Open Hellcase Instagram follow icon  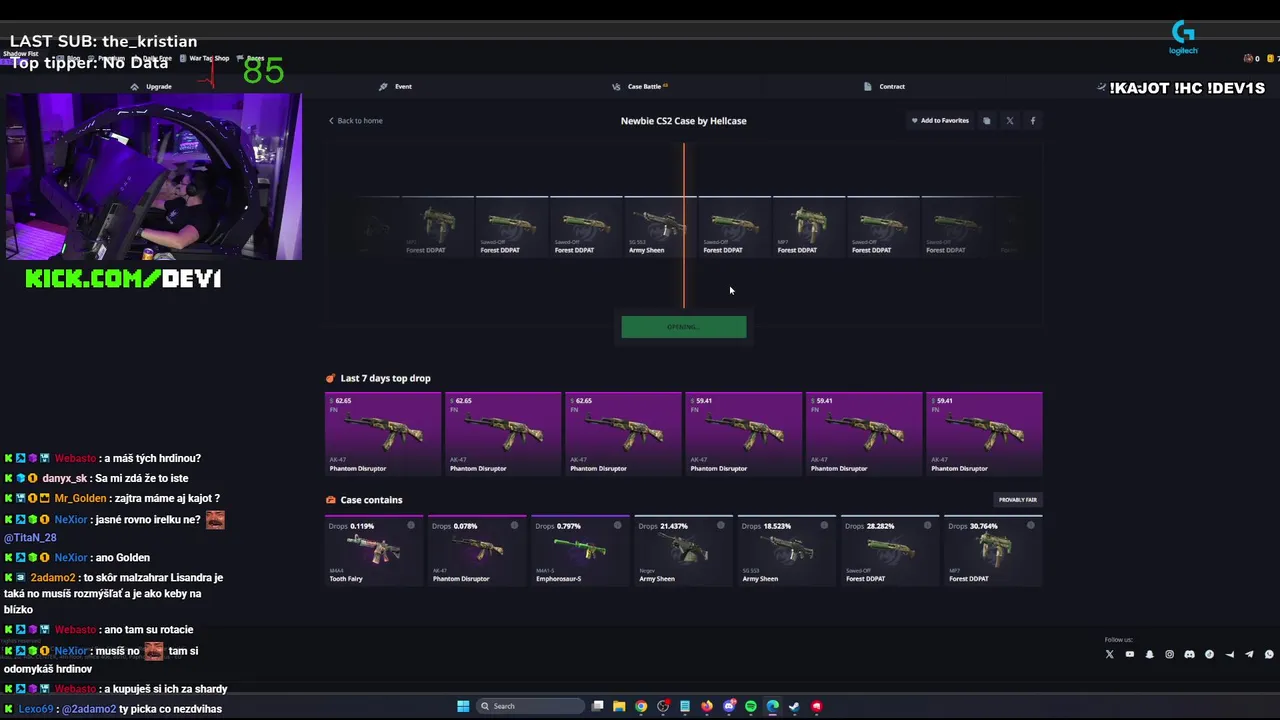1169,654
